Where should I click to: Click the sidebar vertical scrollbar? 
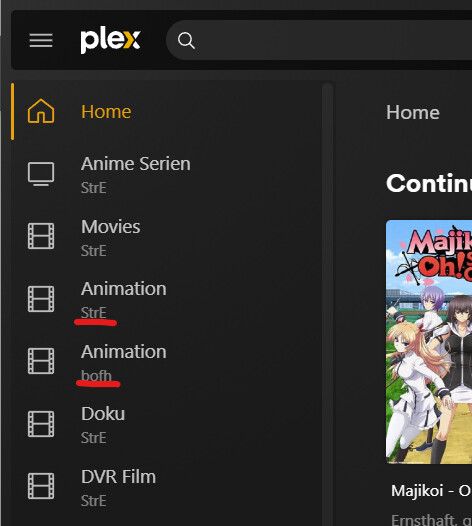tap(327, 304)
